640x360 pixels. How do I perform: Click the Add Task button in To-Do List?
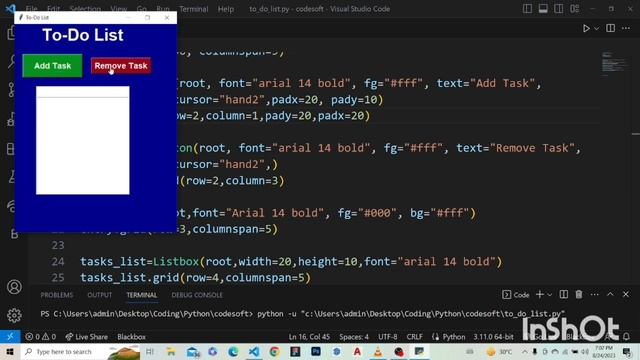tap(52, 66)
